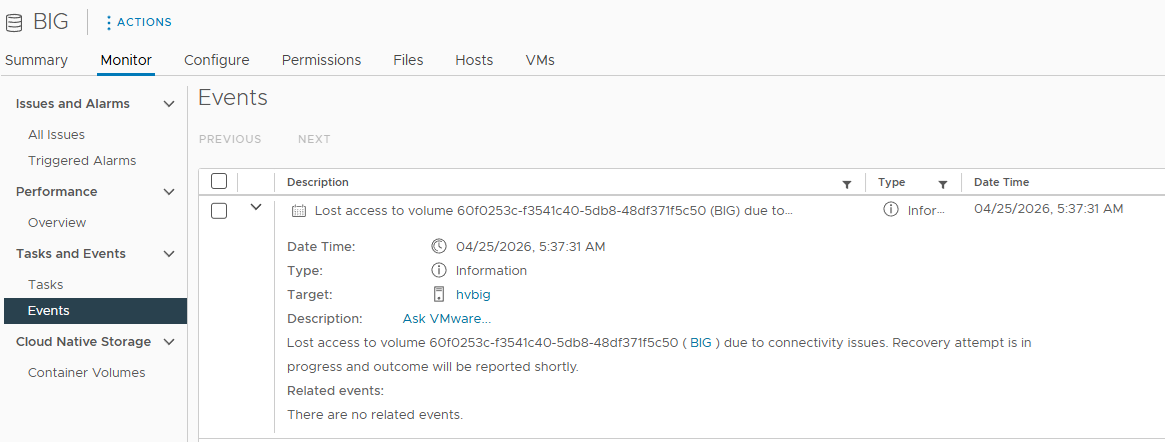
Task: Click the information icon in Type column
Action: point(890,209)
